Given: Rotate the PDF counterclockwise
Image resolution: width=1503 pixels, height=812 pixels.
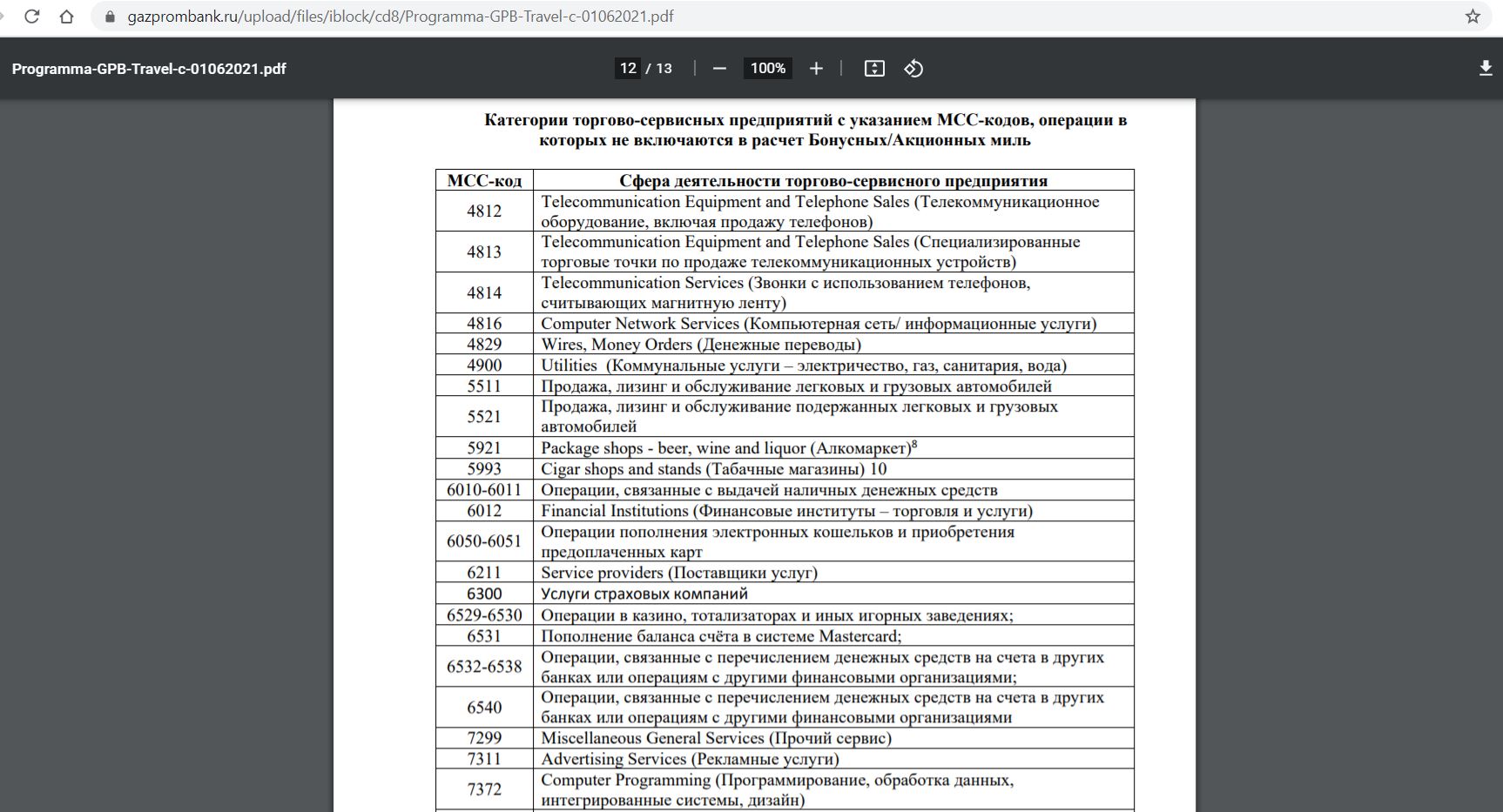Looking at the screenshot, I should tap(913, 69).
